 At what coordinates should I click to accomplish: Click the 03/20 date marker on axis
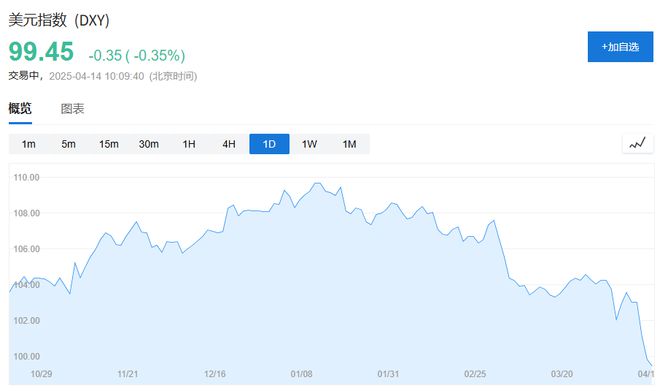(x=562, y=374)
